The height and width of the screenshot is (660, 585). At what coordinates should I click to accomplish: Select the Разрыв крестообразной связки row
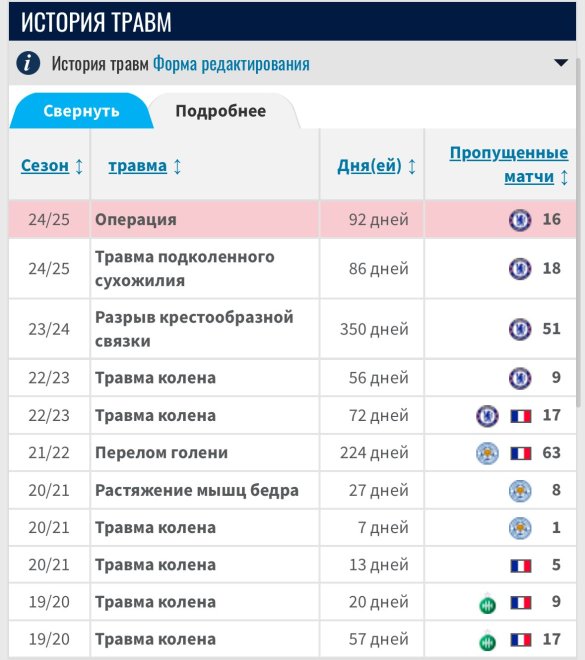point(292,329)
